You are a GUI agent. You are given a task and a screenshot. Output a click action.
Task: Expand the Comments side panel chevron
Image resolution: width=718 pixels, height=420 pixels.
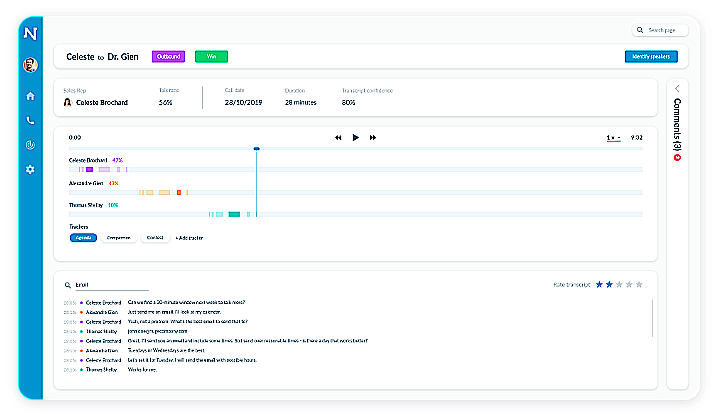coord(677,88)
